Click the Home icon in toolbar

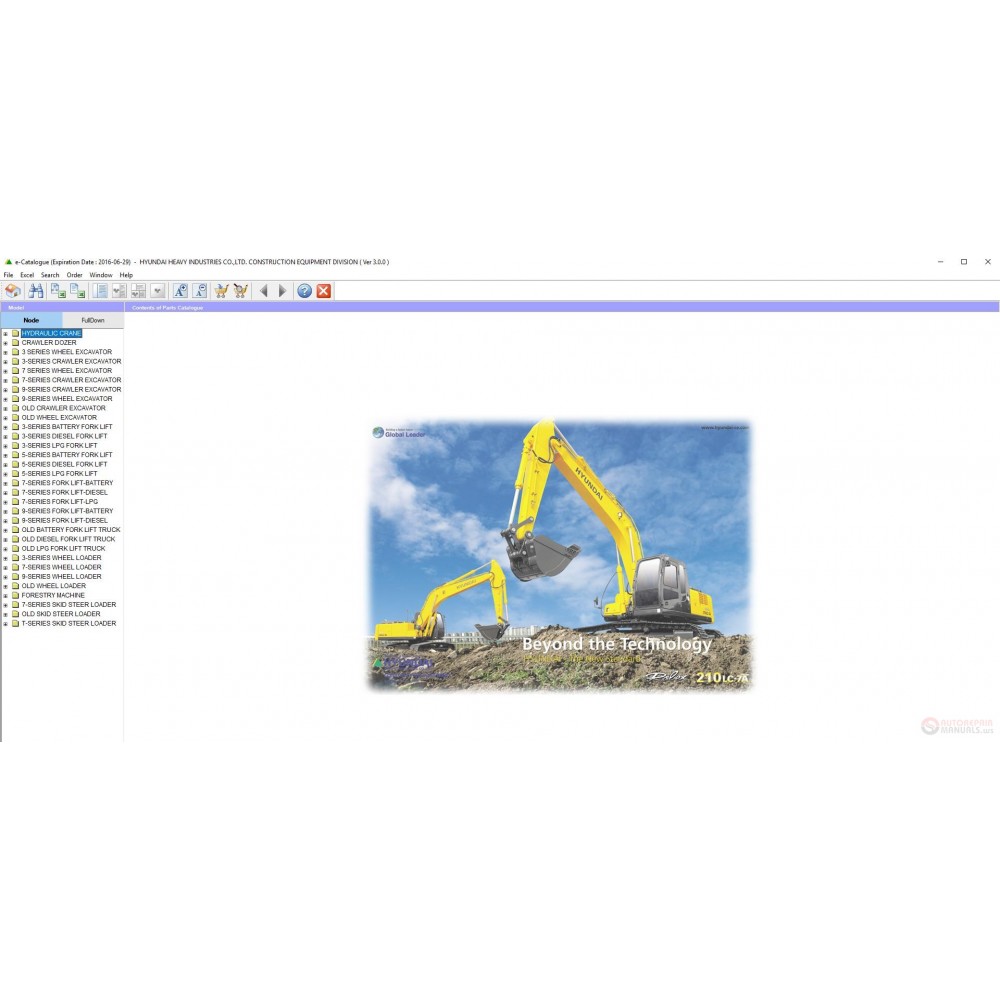(x=13, y=291)
